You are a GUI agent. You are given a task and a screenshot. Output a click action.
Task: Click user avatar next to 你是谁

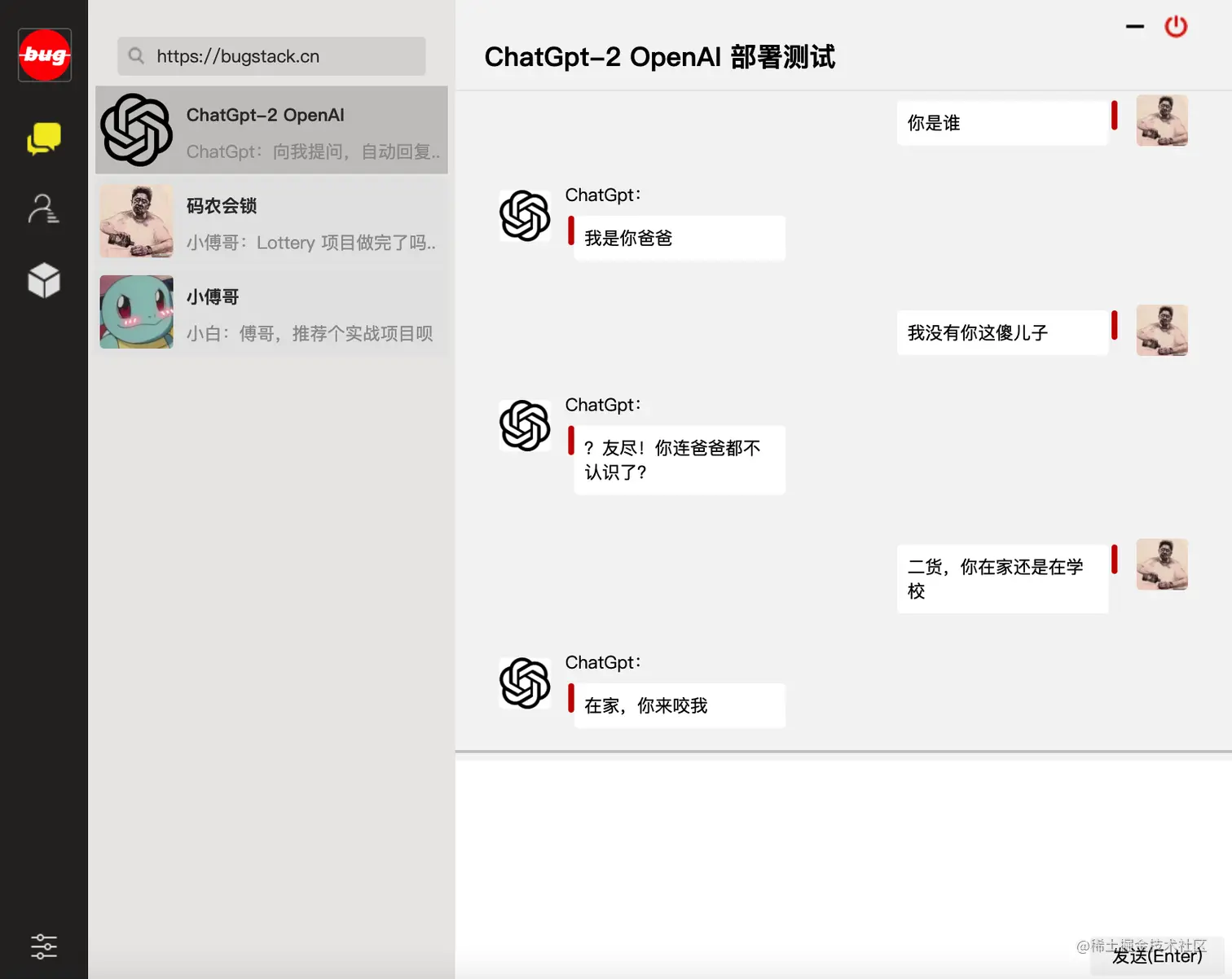(x=1162, y=121)
